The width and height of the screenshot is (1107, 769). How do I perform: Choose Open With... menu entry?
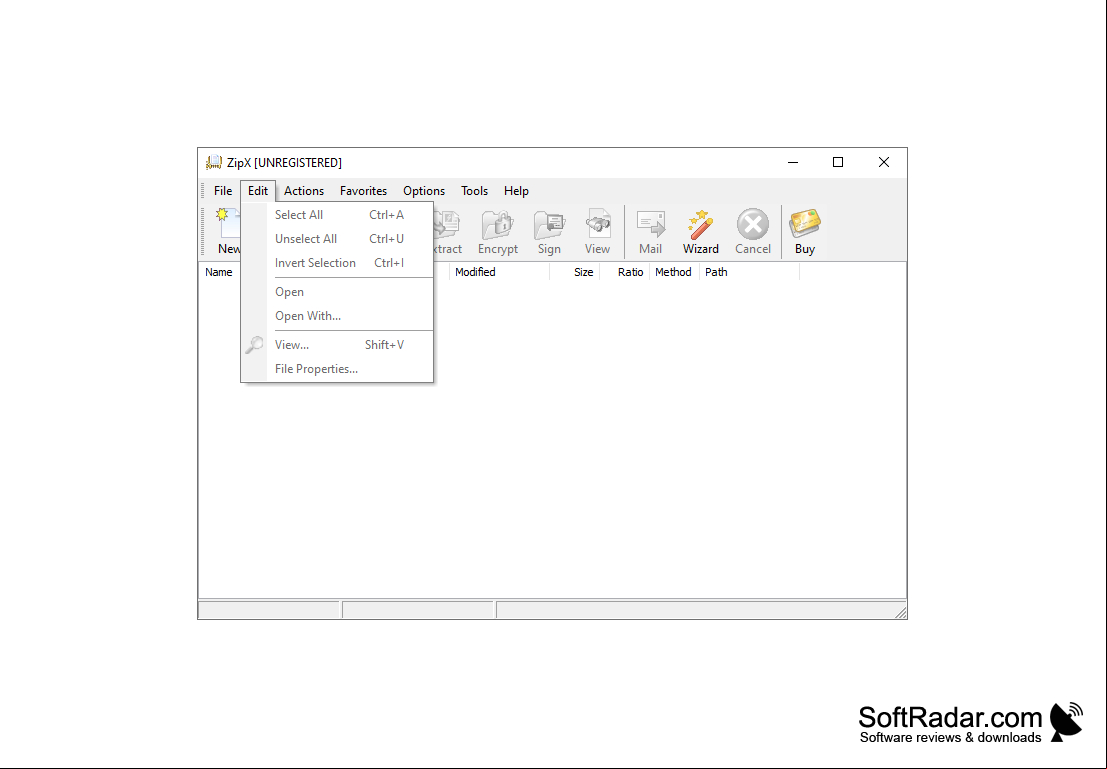tap(337, 316)
